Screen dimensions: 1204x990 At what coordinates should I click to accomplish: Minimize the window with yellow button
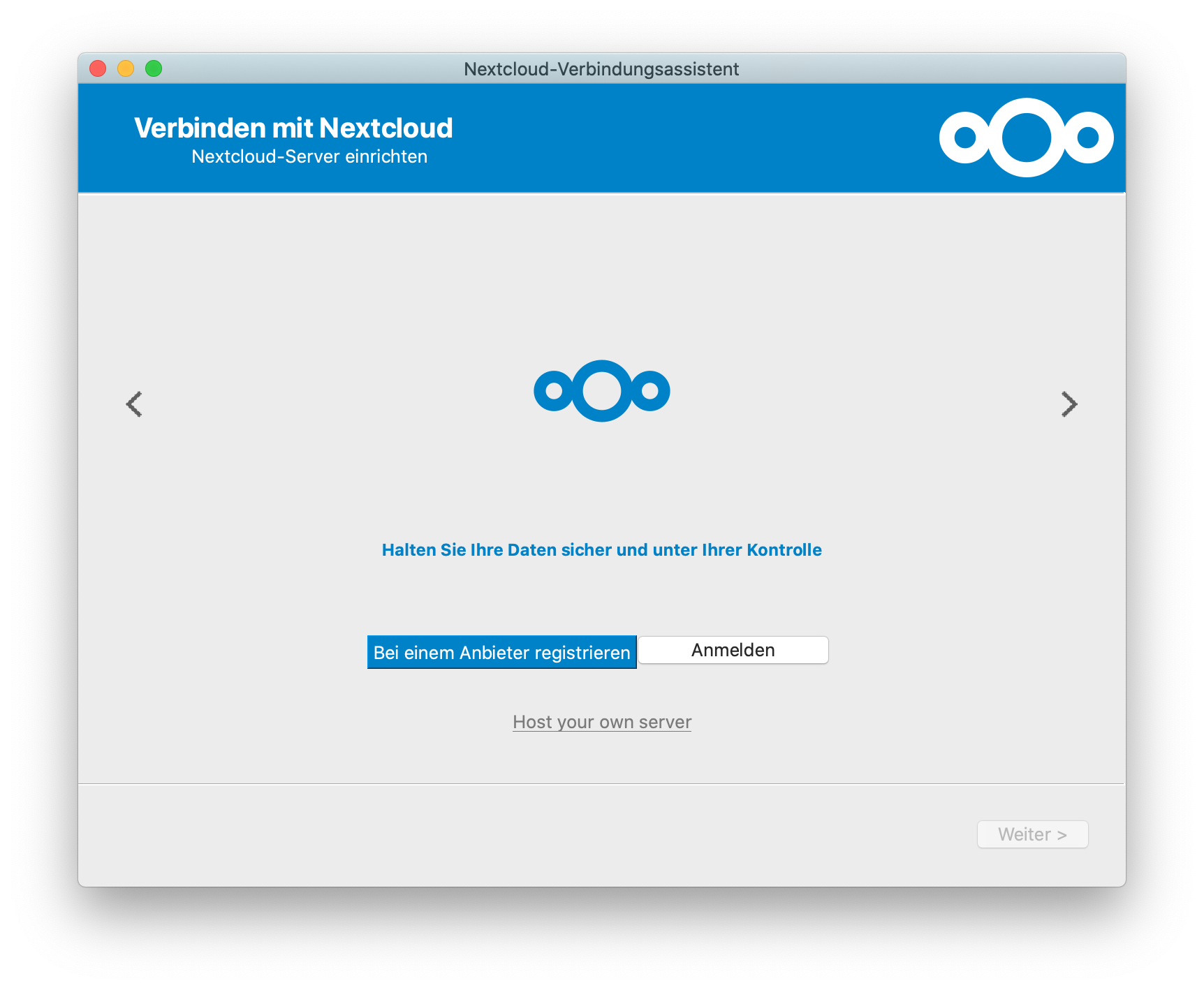click(x=126, y=68)
